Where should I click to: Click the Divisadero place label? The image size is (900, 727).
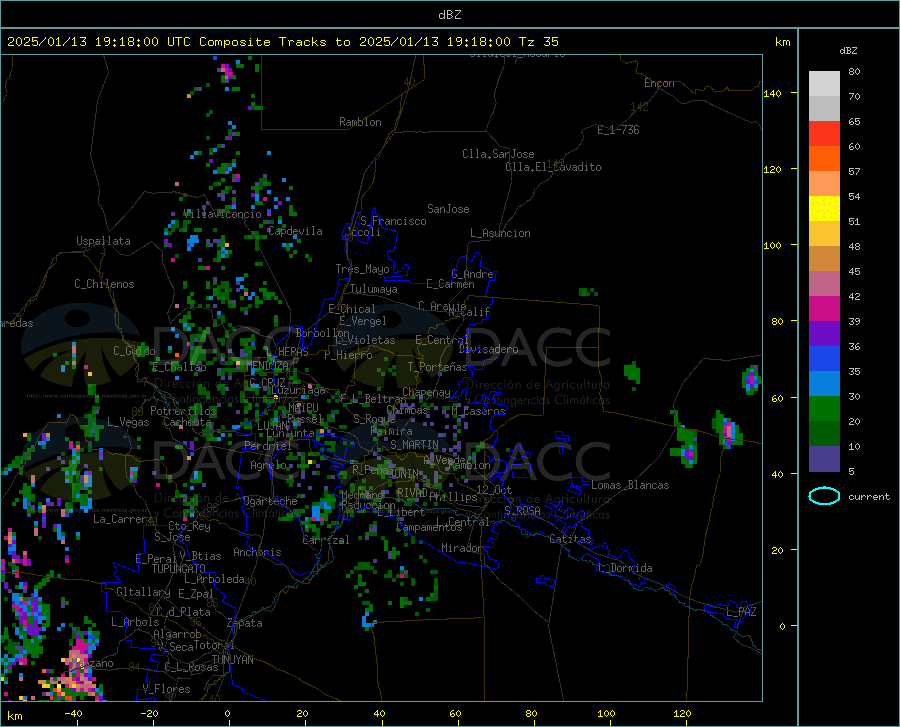click(488, 349)
